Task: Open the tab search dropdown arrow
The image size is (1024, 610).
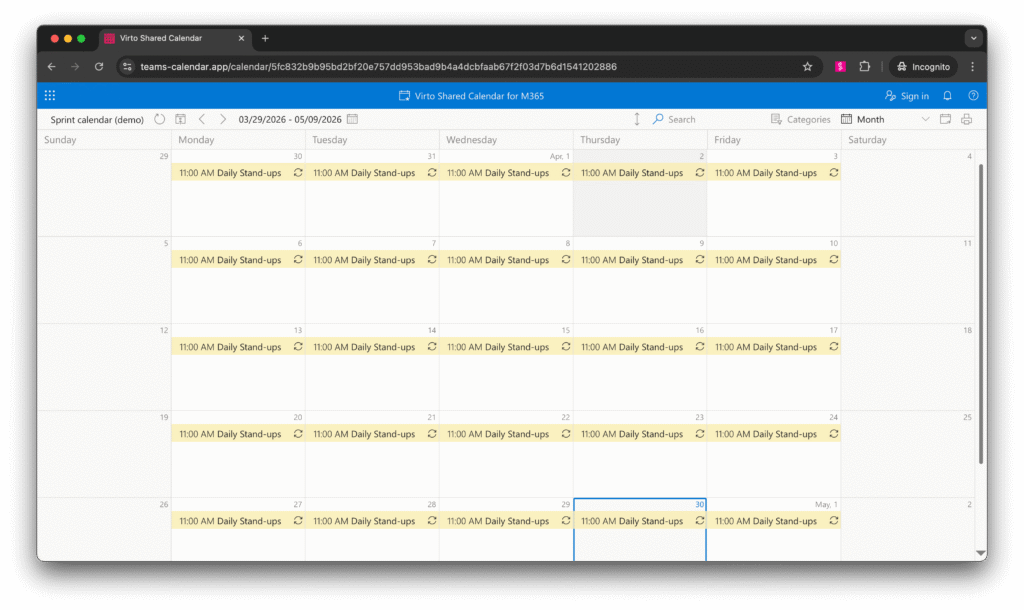Action: [973, 39]
